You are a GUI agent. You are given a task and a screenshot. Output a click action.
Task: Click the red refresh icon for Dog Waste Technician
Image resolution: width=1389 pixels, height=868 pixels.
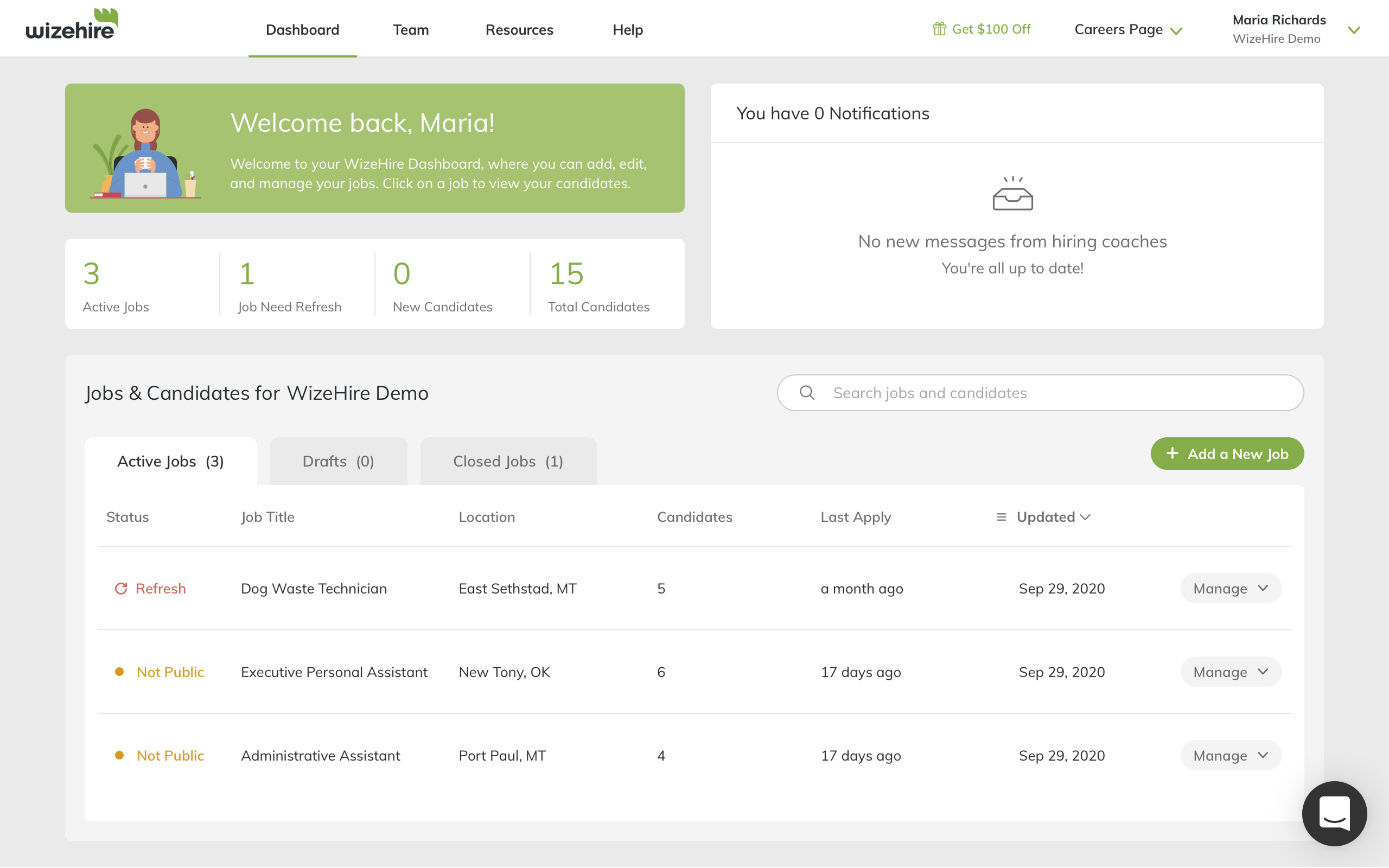pos(120,589)
